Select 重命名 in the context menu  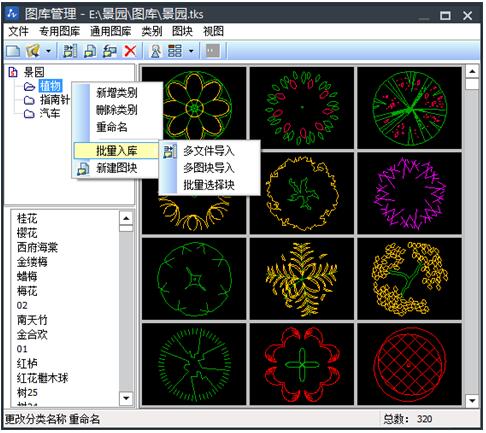pyautogui.click(x=112, y=127)
